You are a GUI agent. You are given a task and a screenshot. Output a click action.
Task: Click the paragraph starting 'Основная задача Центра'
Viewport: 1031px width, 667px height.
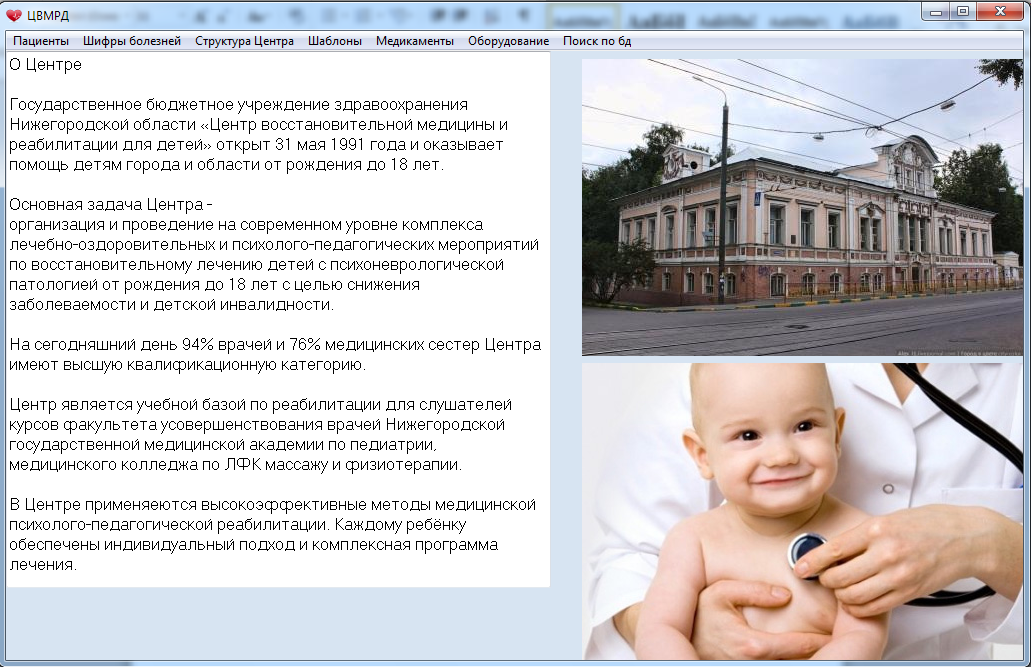click(274, 255)
